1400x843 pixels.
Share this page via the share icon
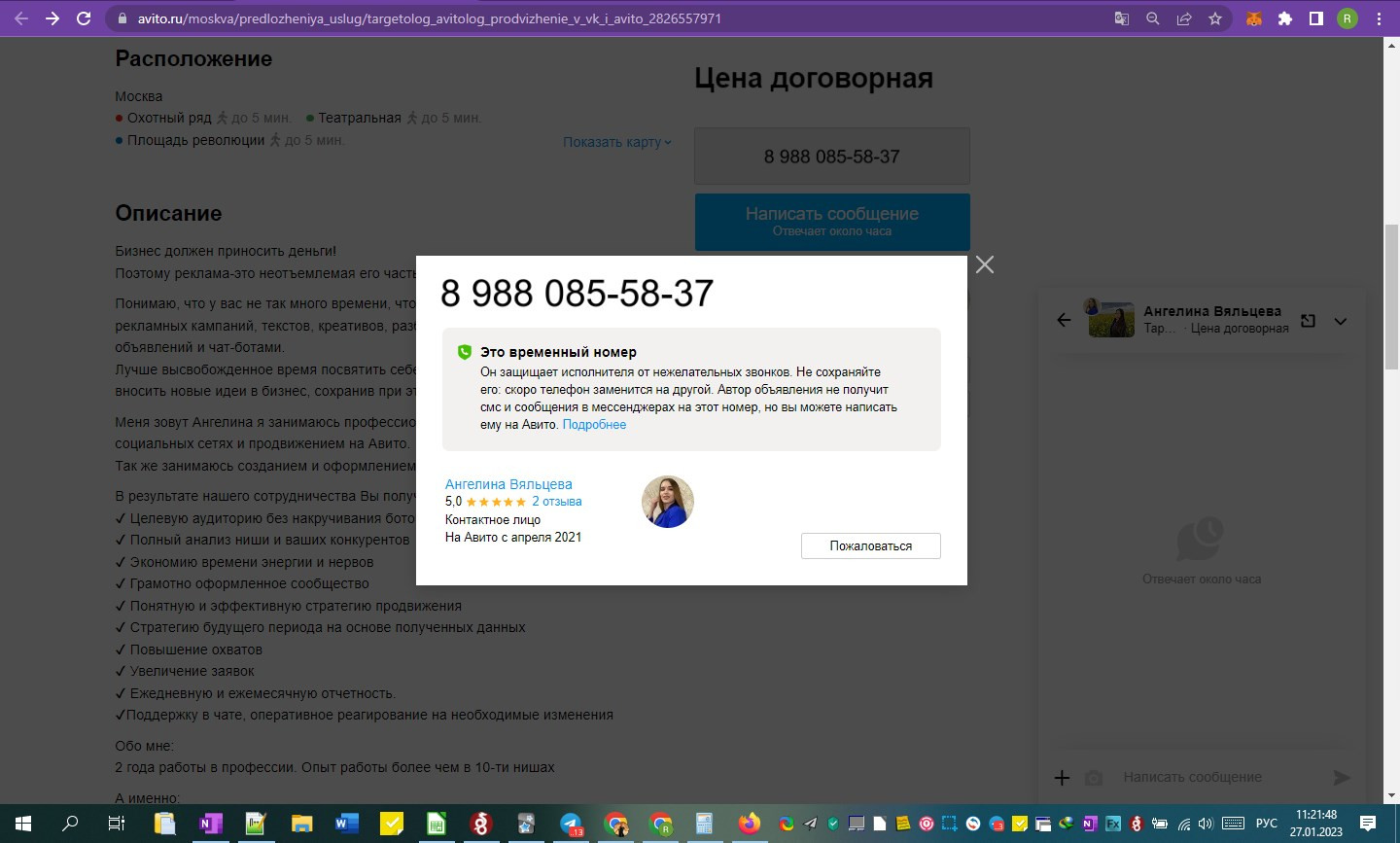(1184, 18)
